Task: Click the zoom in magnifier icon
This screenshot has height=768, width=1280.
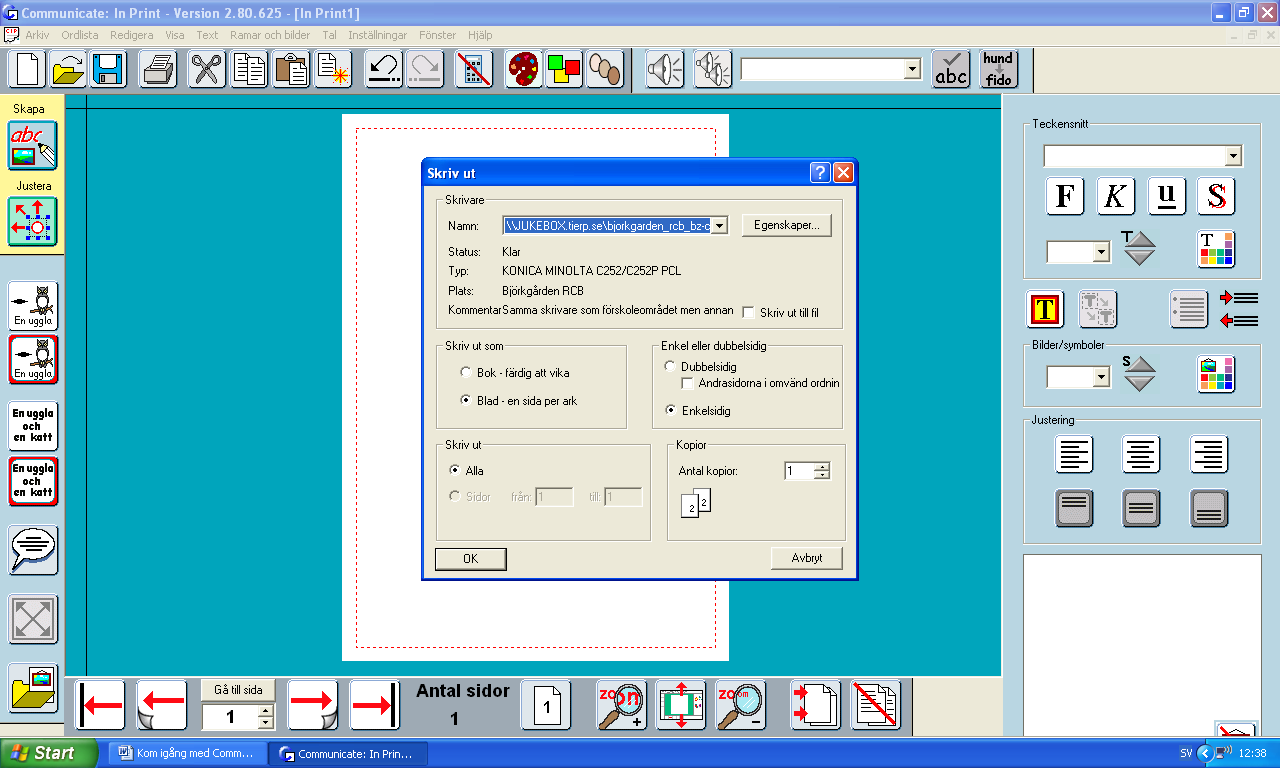Action: (x=621, y=705)
